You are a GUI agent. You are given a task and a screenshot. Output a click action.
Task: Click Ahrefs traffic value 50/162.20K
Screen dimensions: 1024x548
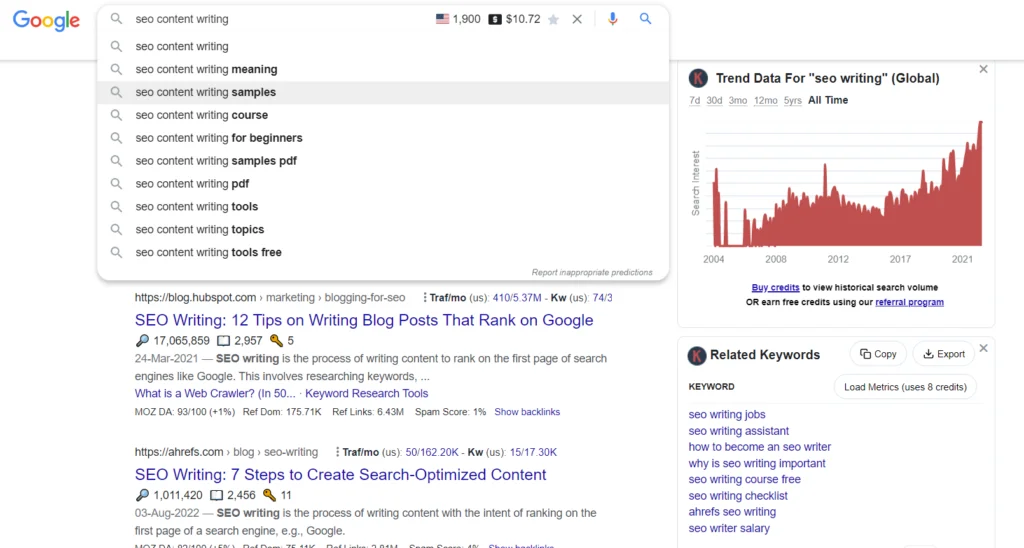tap(432, 452)
